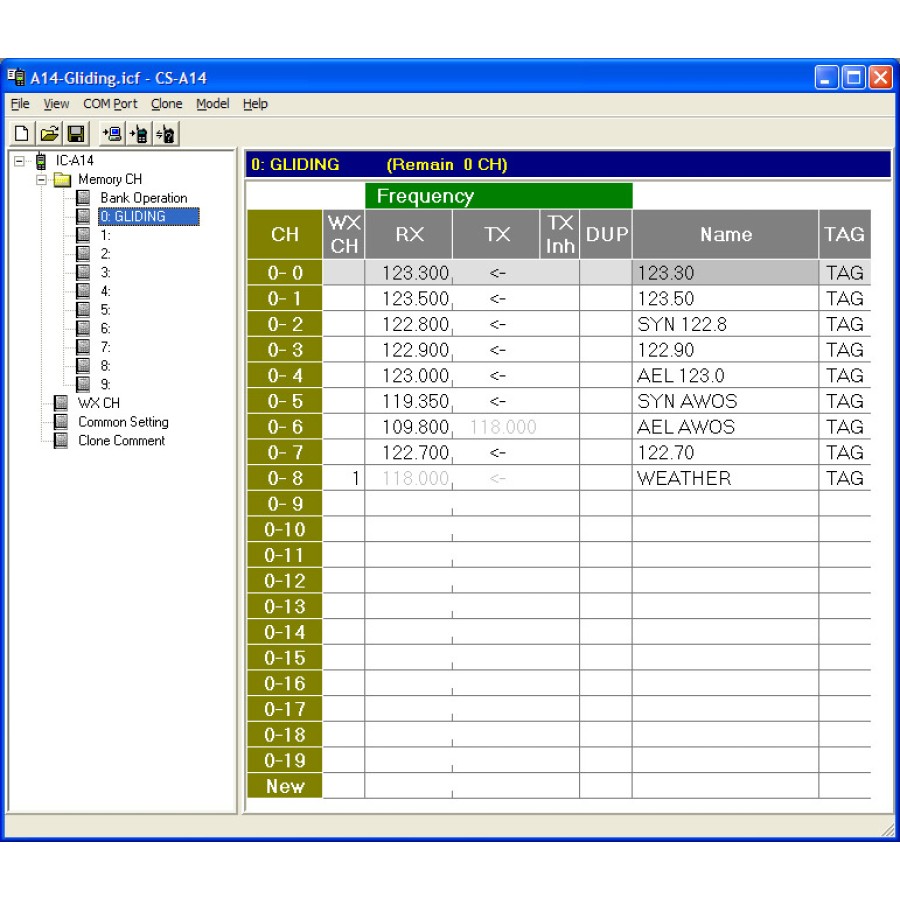Select bank 7: in the tree

106,347
